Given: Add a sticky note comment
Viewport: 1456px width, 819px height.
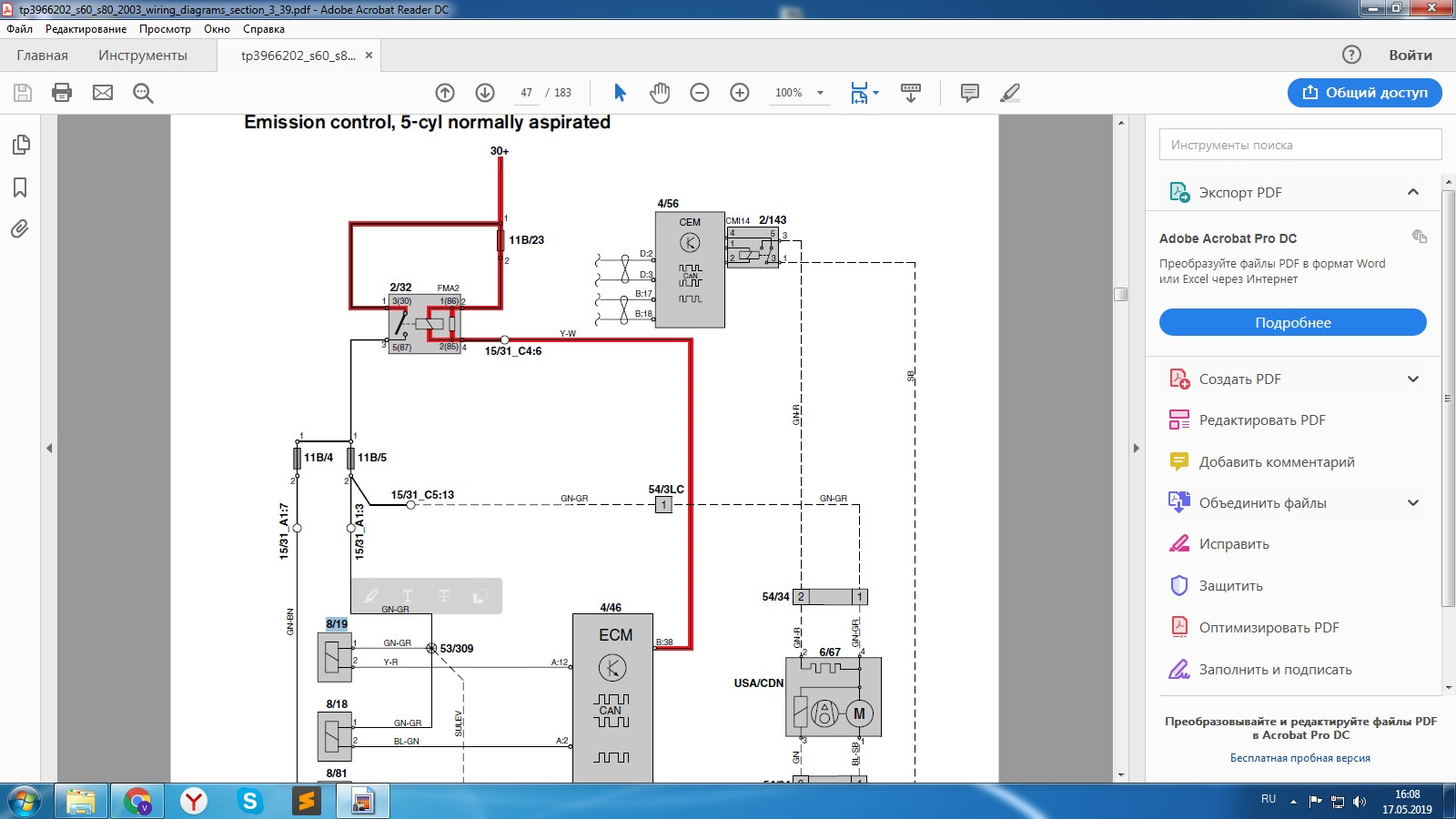Looking at the screenshot, I should tap(970, 93).
